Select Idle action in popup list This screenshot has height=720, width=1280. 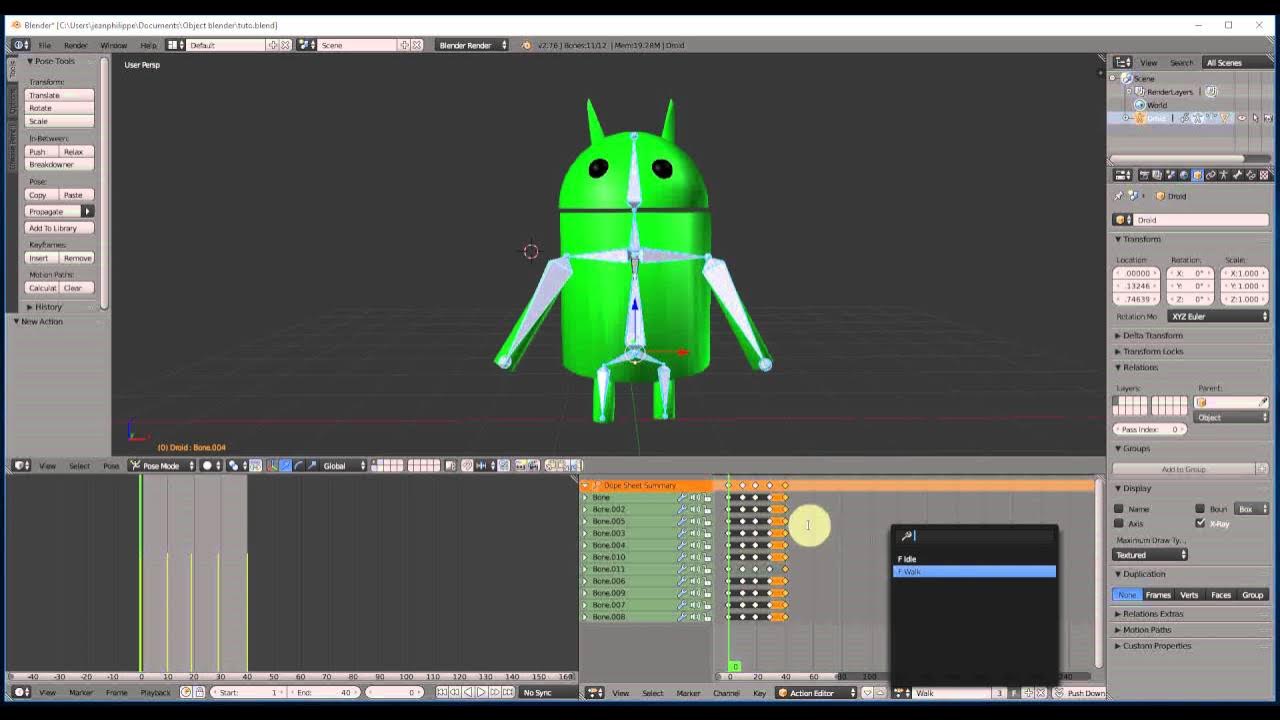coord(974,559)
